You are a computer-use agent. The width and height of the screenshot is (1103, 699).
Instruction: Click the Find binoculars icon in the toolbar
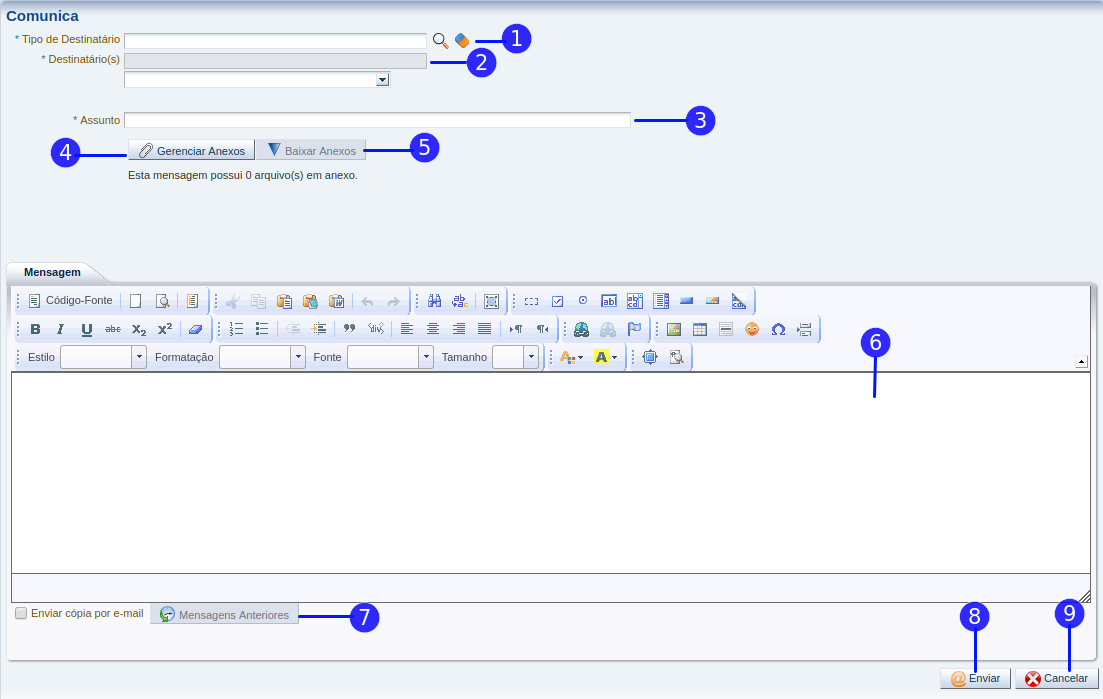tap(435, 301)
